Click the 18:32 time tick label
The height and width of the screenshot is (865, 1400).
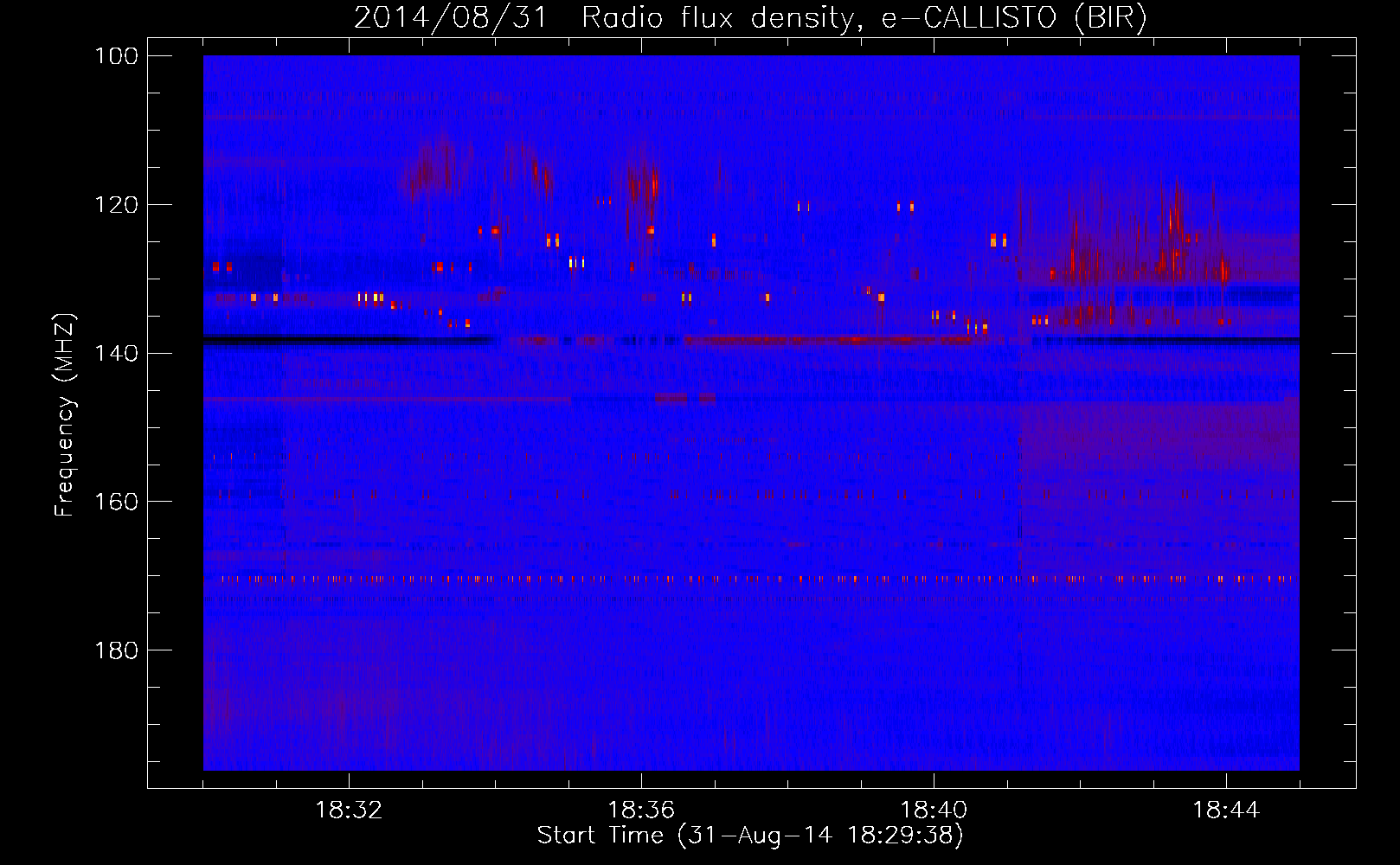pyautogui.click(x=349, y=811)
